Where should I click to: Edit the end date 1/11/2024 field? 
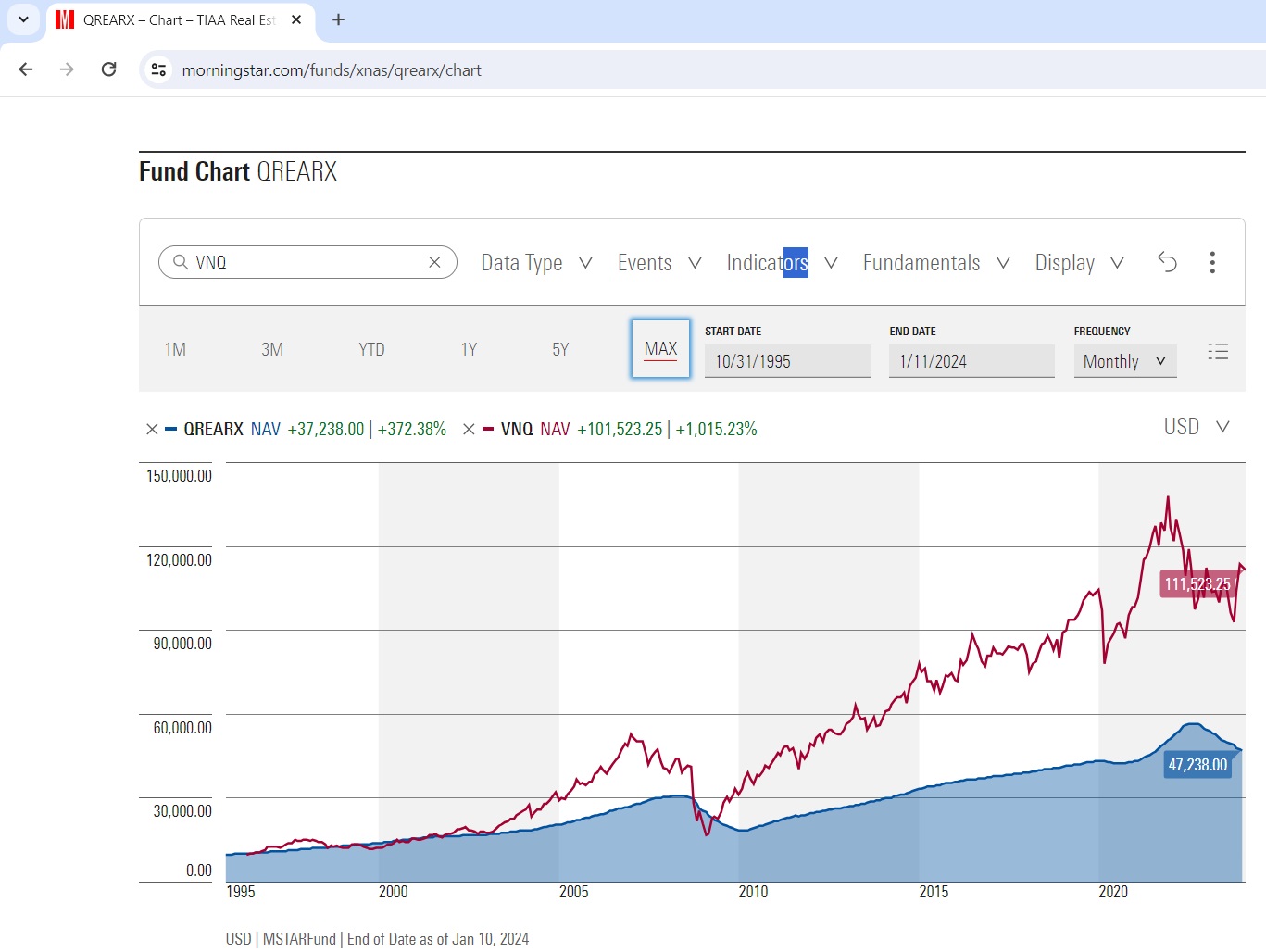point(971,361)
